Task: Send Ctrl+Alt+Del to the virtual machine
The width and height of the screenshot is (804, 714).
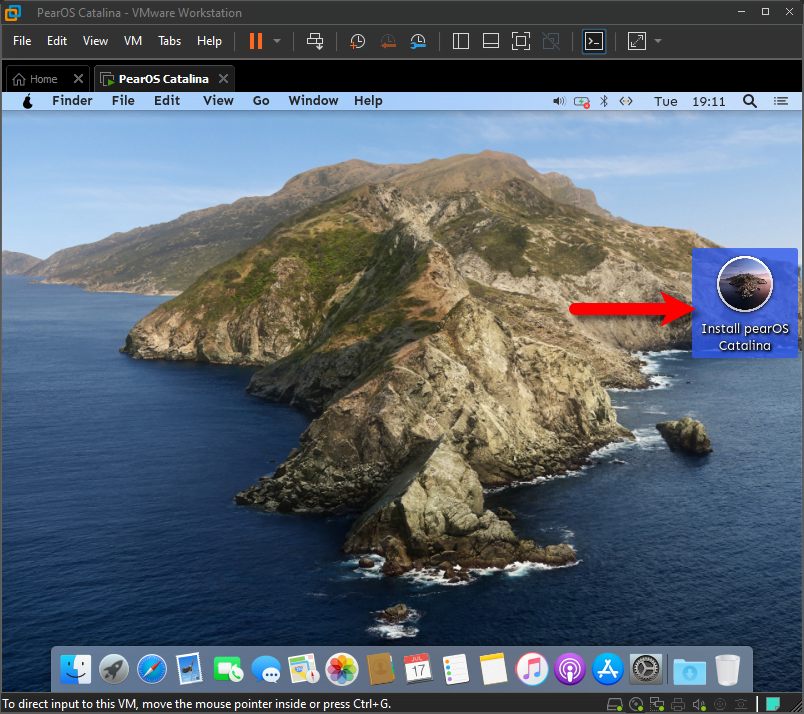Action: pyautogui.click(x=315, y=41)
